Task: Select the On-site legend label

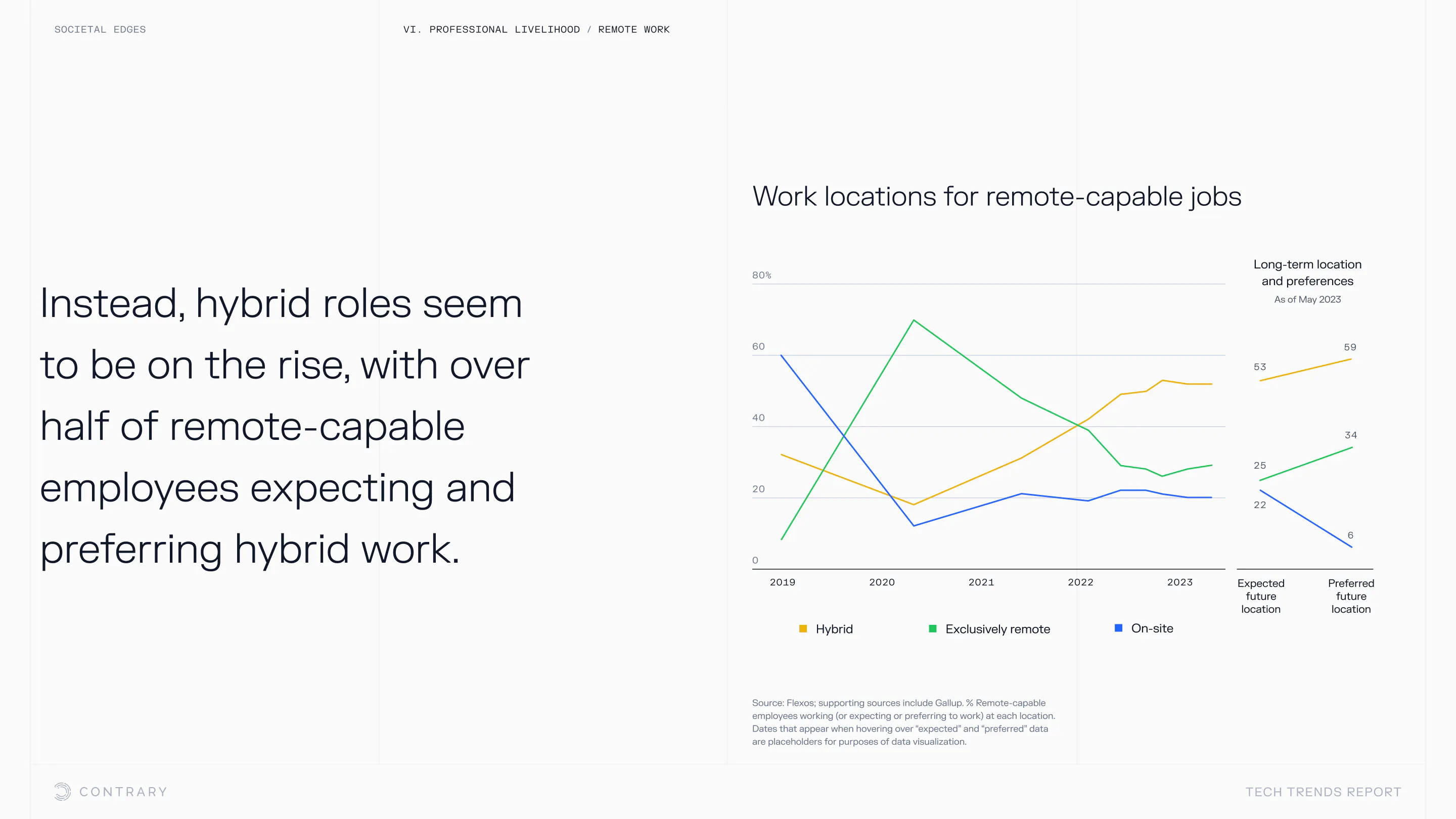Action: click(1152, 628)
